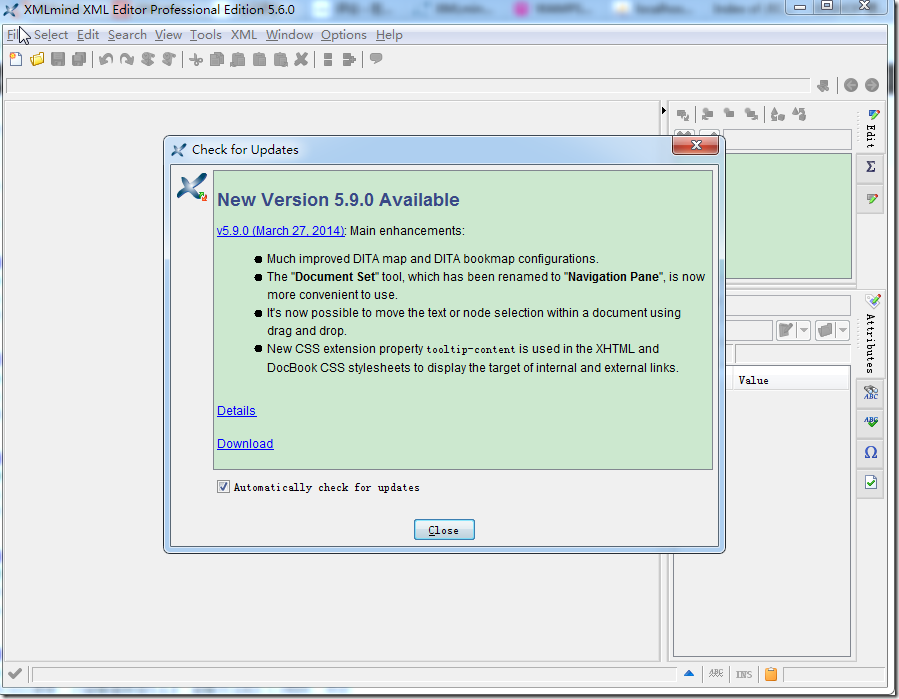Toggle Automatically check for updates checkbox

[x=223, y=487]
